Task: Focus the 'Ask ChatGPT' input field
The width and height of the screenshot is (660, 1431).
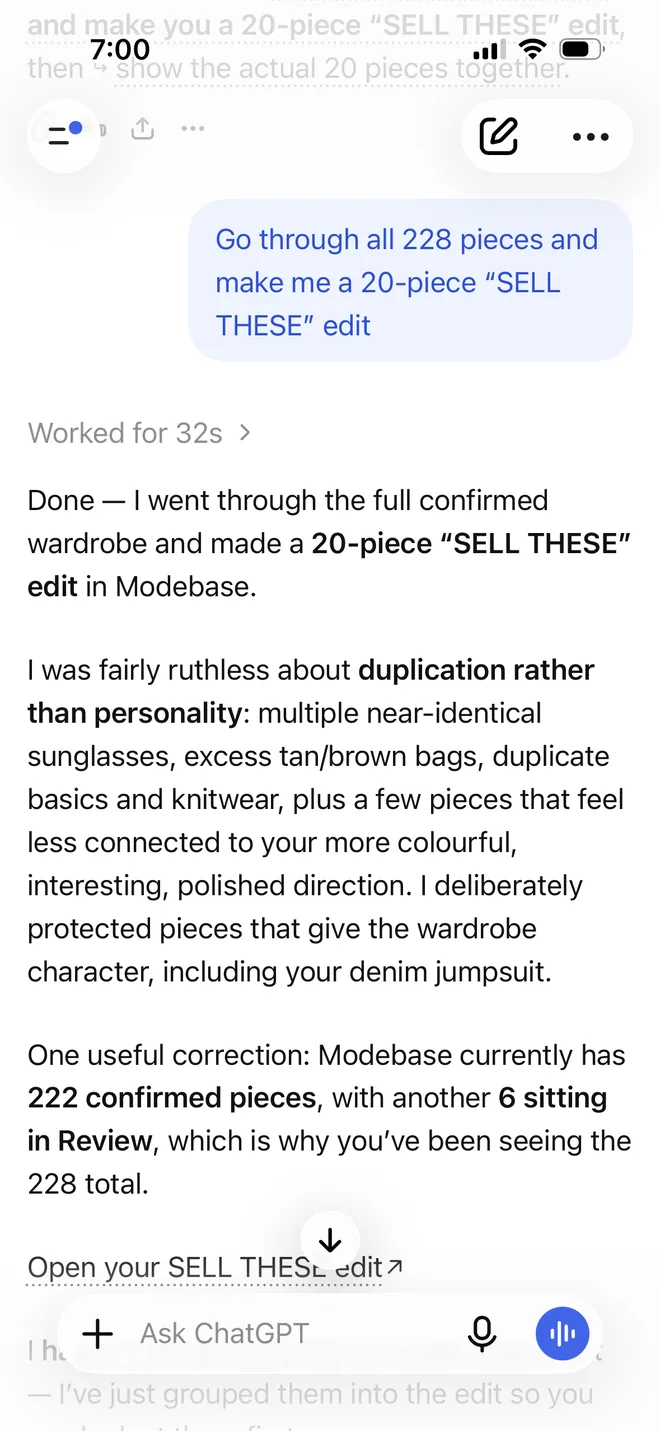Action: [x=292, y=1333]
